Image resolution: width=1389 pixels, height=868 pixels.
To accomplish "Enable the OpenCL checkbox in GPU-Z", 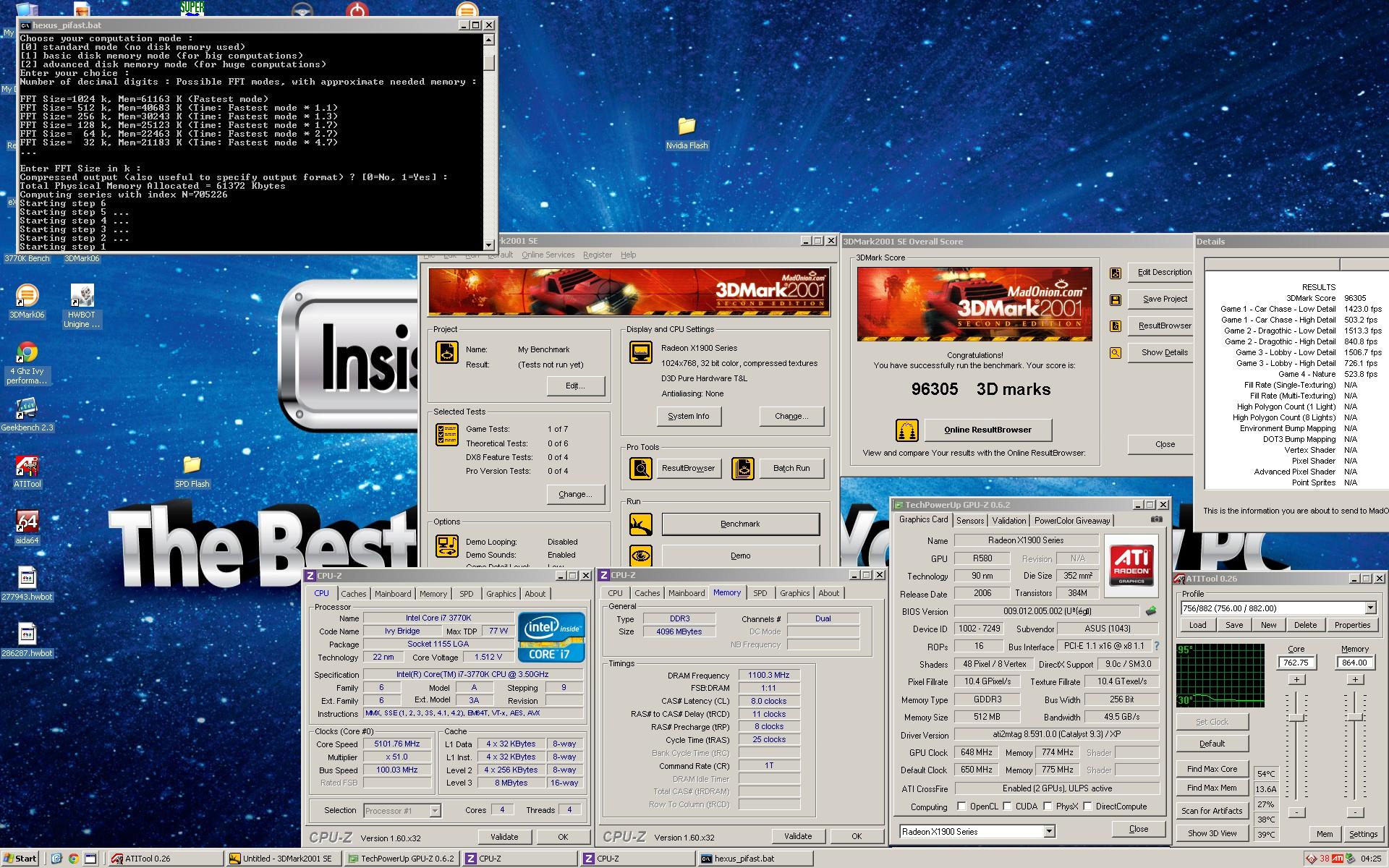I will click(961, 807).
